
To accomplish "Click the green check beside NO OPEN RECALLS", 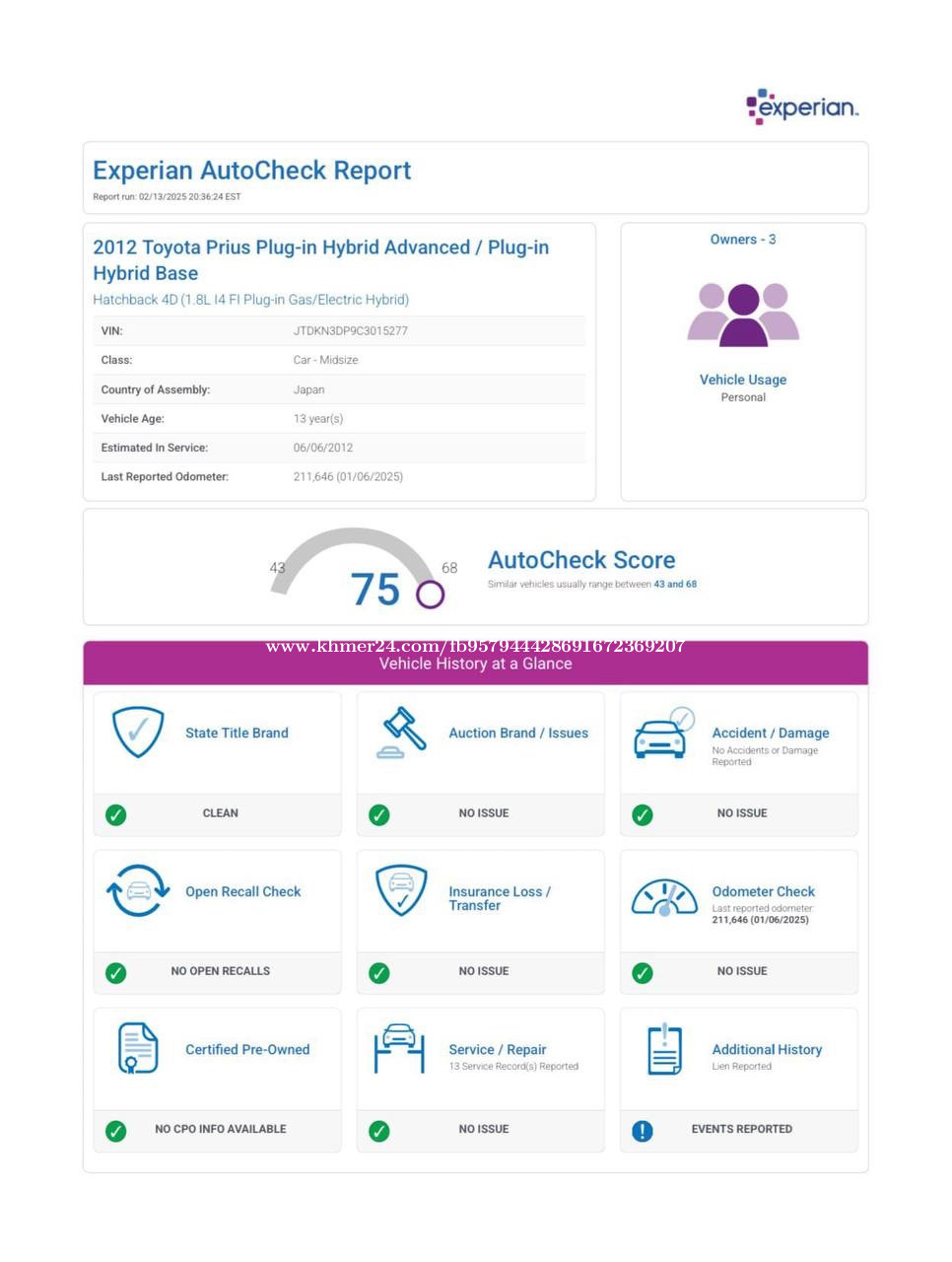I will point(116,973).
